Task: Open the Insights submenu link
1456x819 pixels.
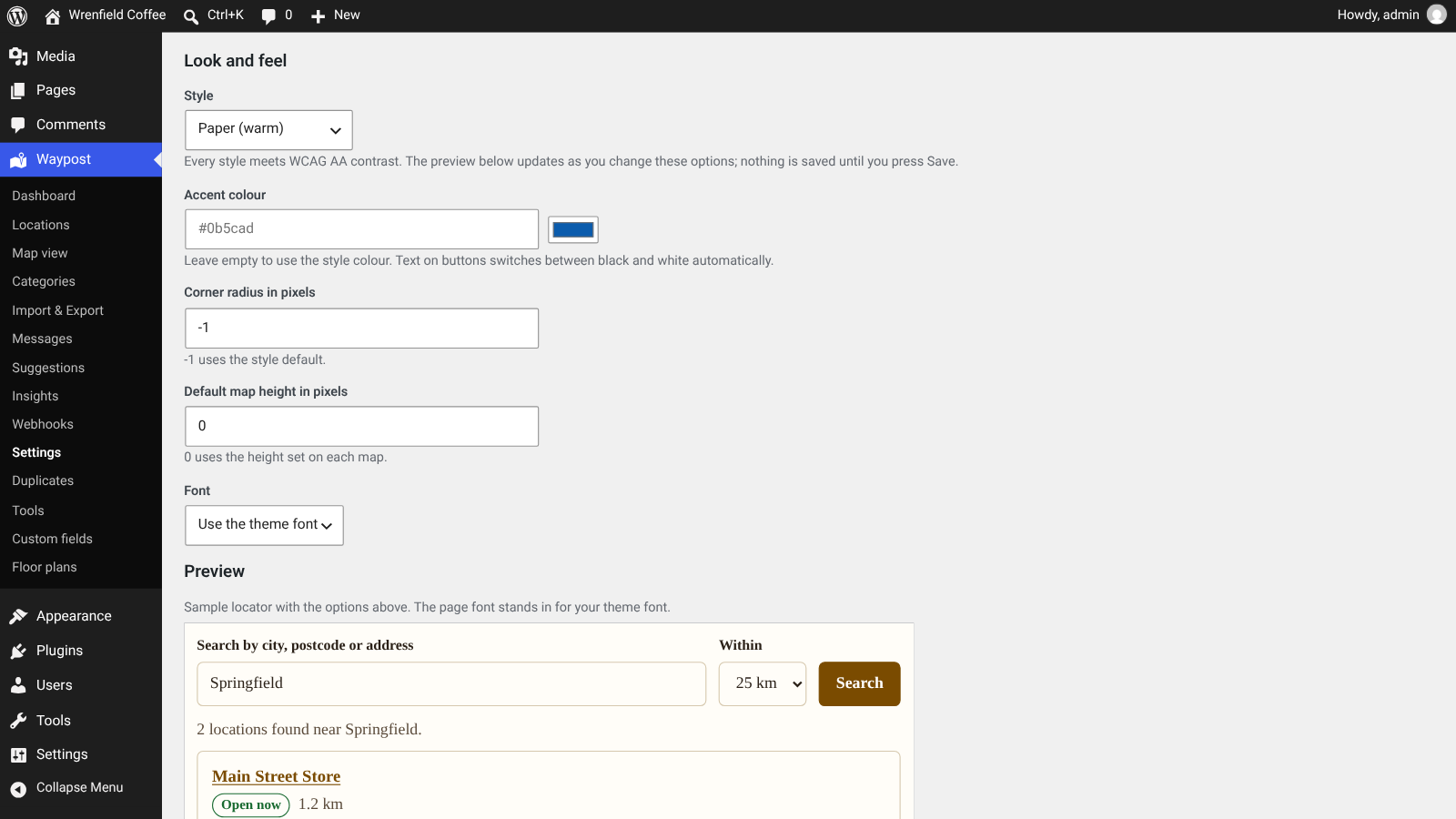Action: pyautogui.click(x=35, y=396)
